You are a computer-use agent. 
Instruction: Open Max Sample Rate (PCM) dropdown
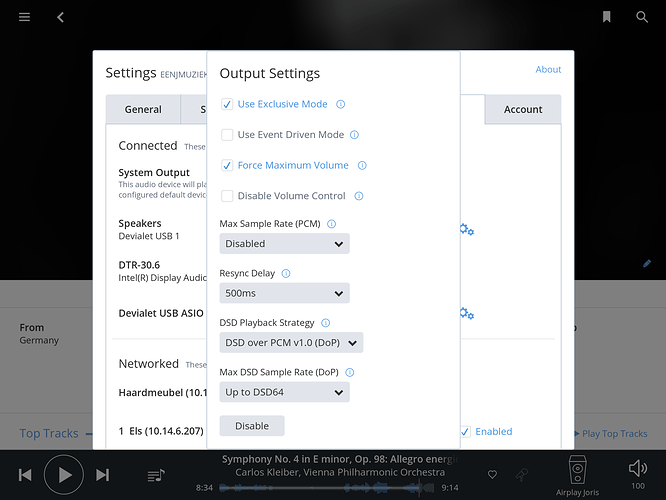284,244
